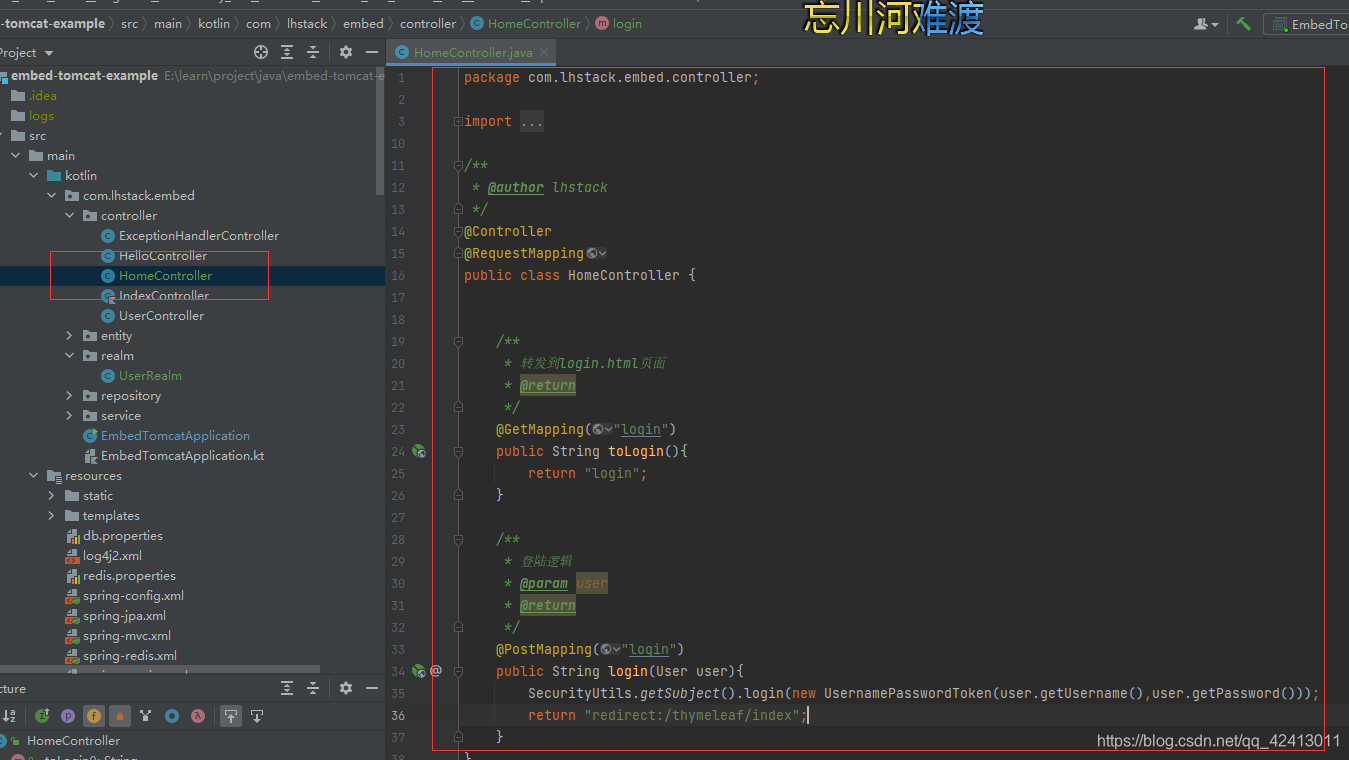The width and height of the screenshot is (1349, 760).
Task: Toggle show anonymous classes in Structure
Action: [172, 716]
